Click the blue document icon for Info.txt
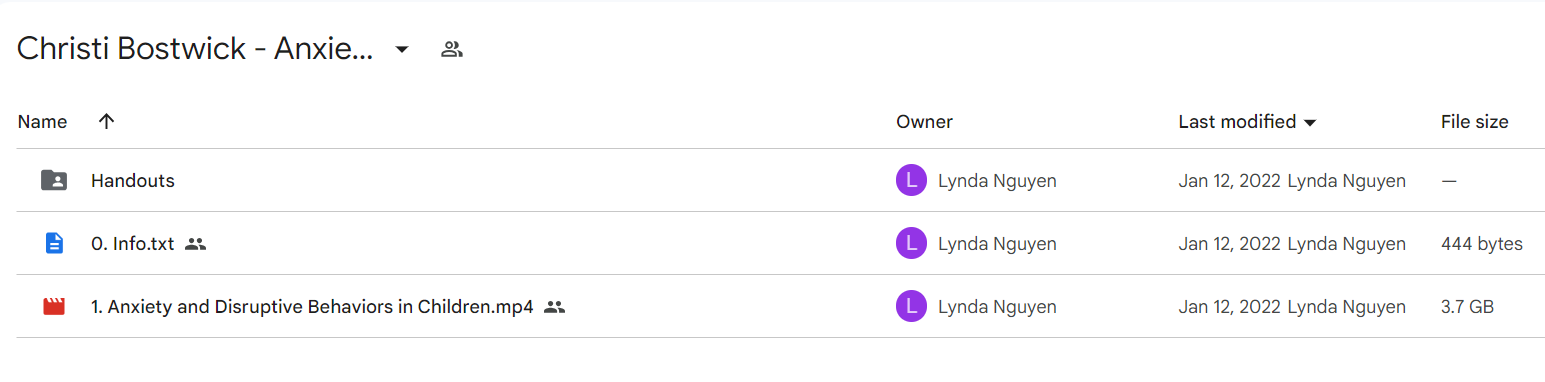The height and width of the screenshot is (382, 1545). (x=54, y=243)
